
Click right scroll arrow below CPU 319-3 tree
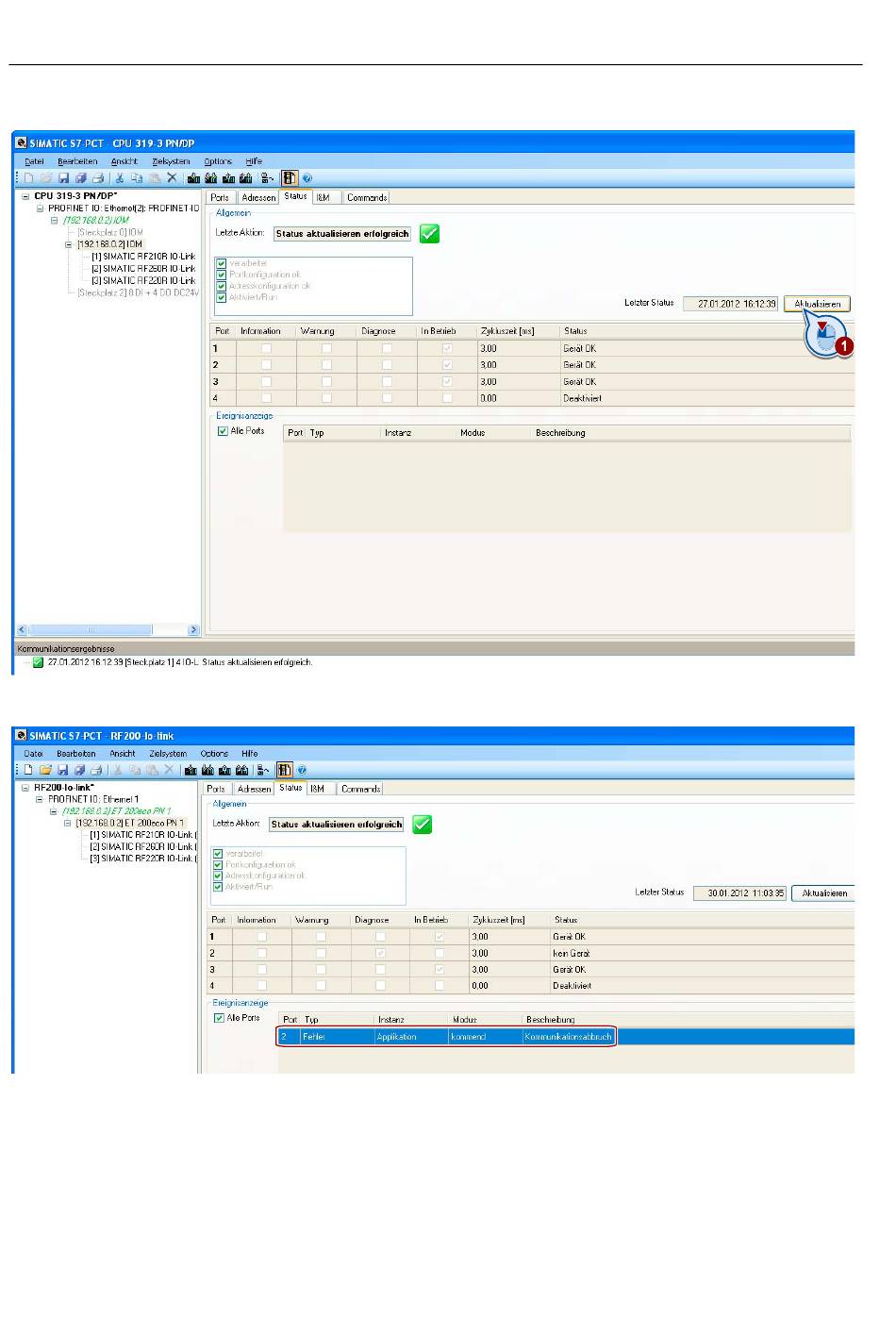[193, 630]
